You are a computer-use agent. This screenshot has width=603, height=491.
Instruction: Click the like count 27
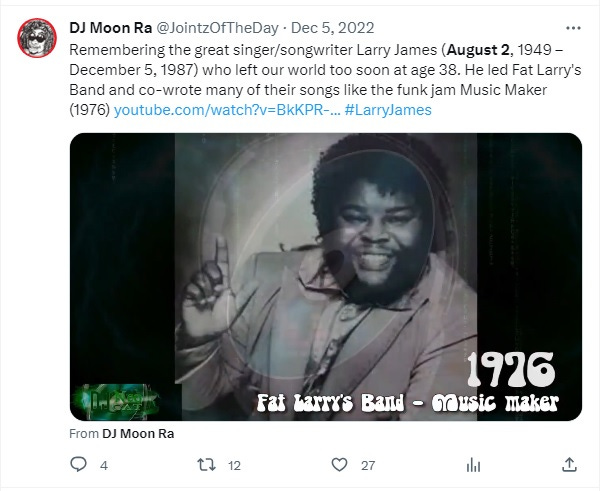[x=368, y=466]
